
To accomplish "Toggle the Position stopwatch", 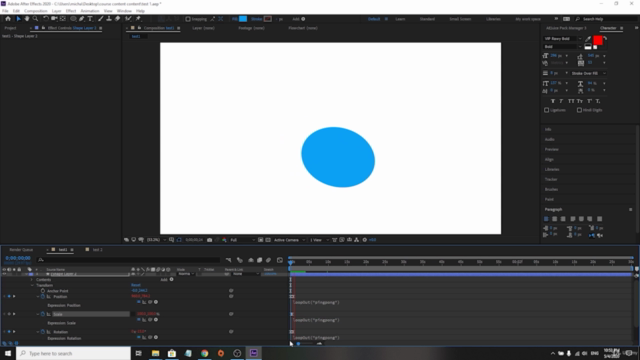I will (x=43, y=297).
